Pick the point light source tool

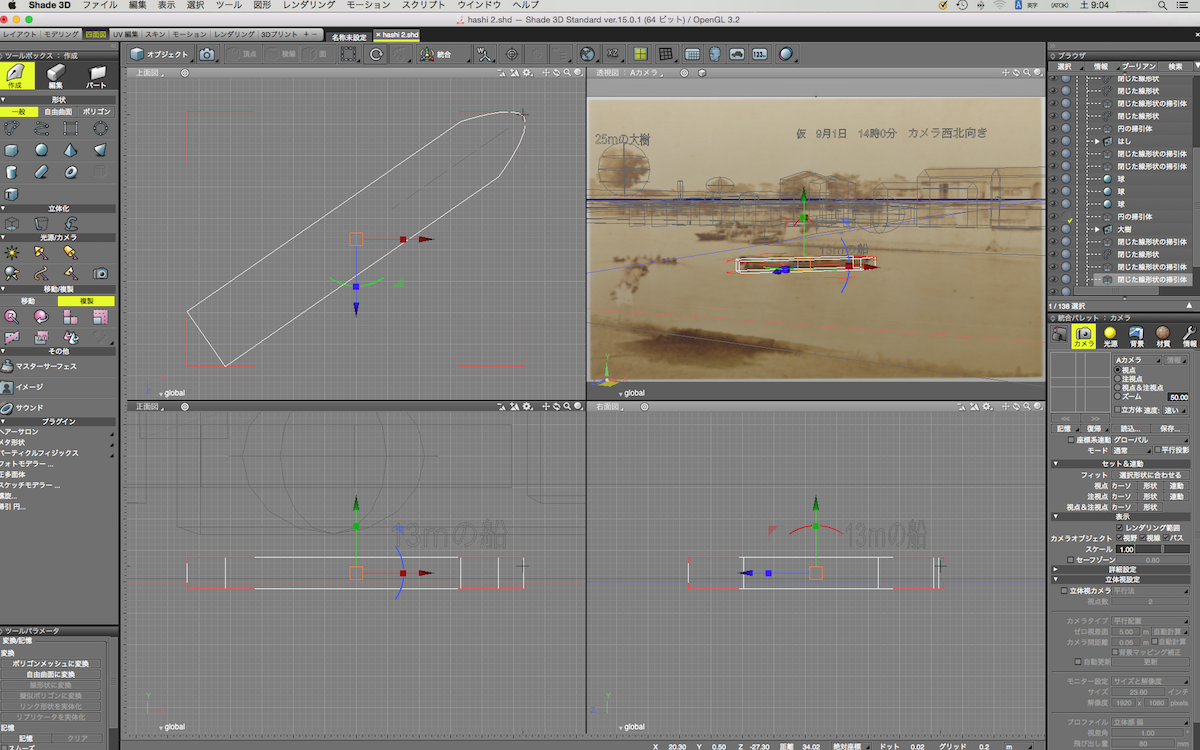[x=12, y=251]
